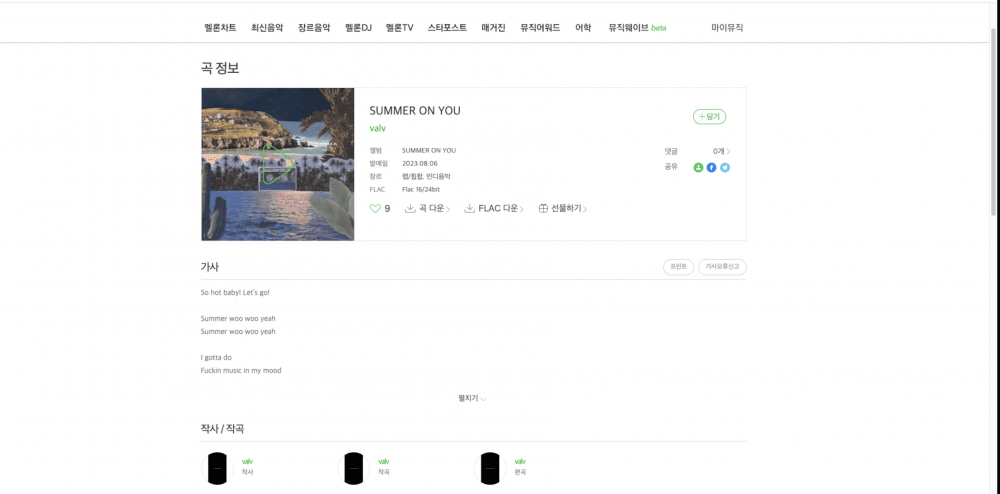
Task: Click the Facebook share icon
Action: pos(712,167)
